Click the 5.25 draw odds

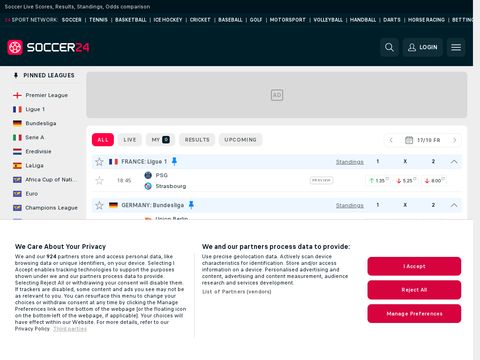(x=406, y=180)
